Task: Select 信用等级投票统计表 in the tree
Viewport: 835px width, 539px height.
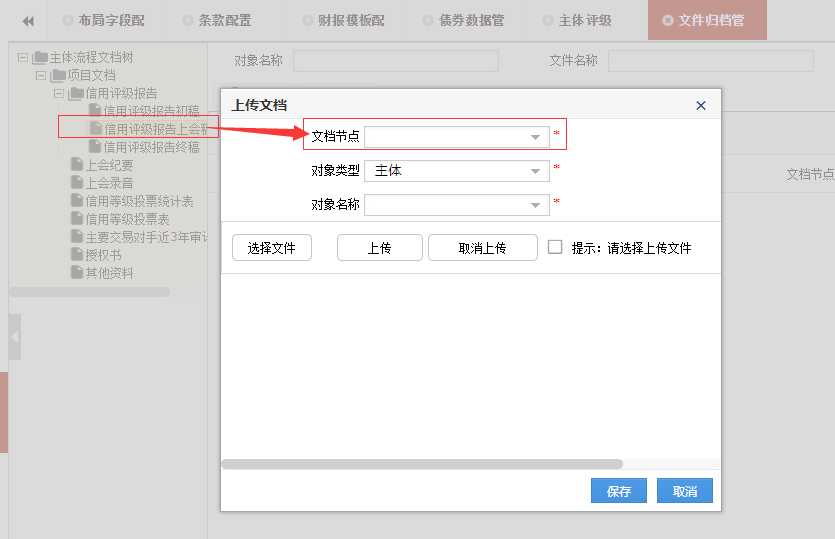Action: [x=140, y=201]
